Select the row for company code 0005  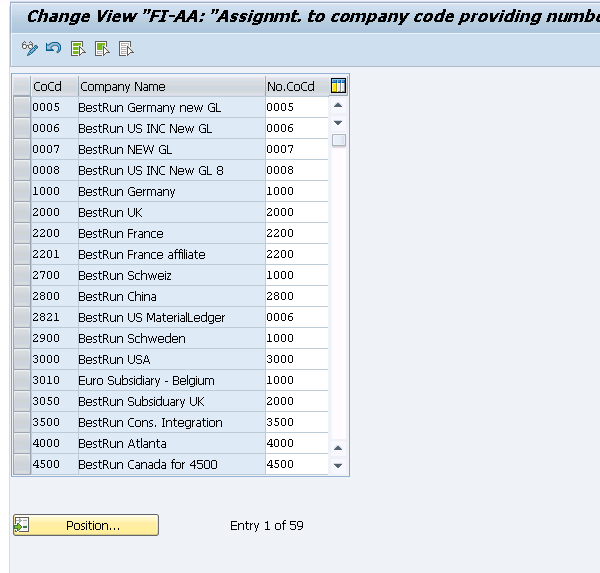click(x=22, y=107)
